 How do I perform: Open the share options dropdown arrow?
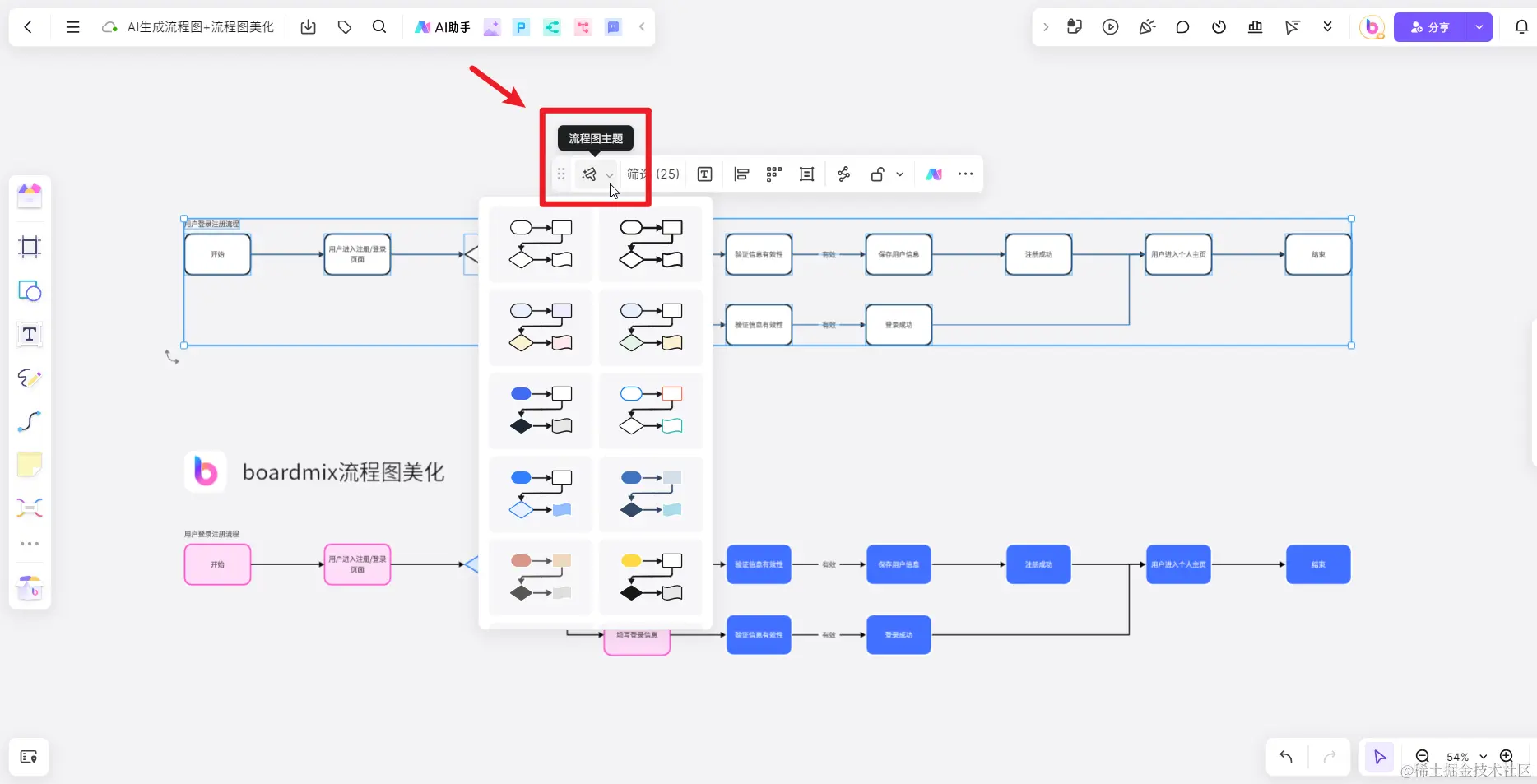pos(1479,26)
